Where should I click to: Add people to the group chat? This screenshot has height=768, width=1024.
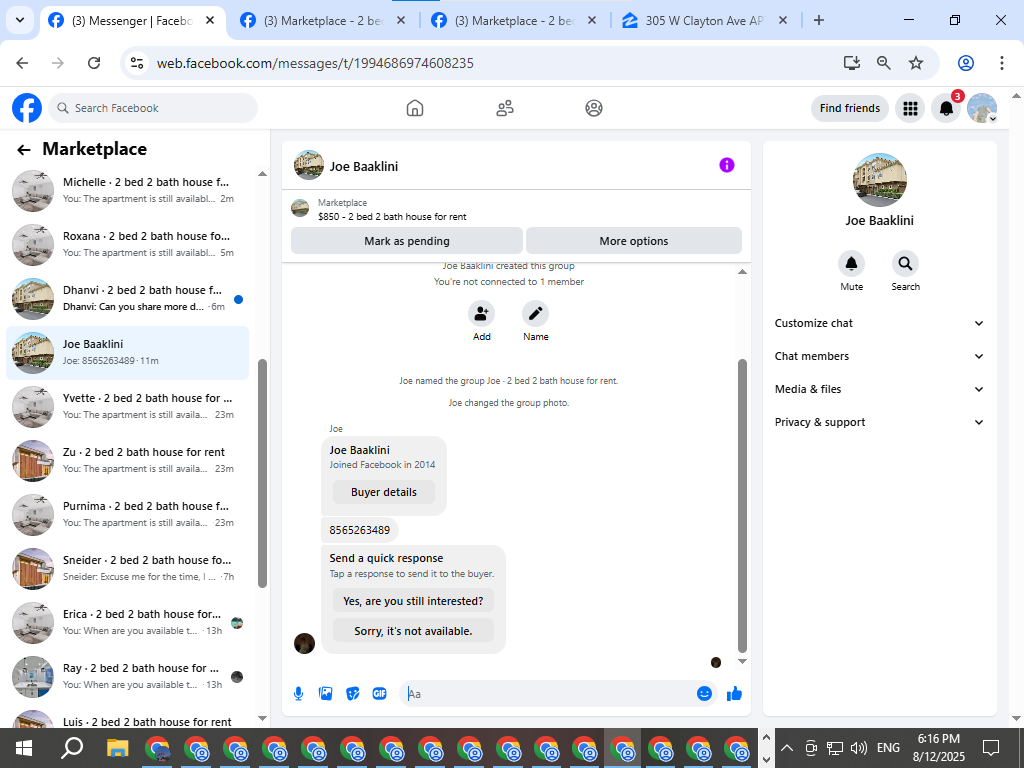point(481,314)
